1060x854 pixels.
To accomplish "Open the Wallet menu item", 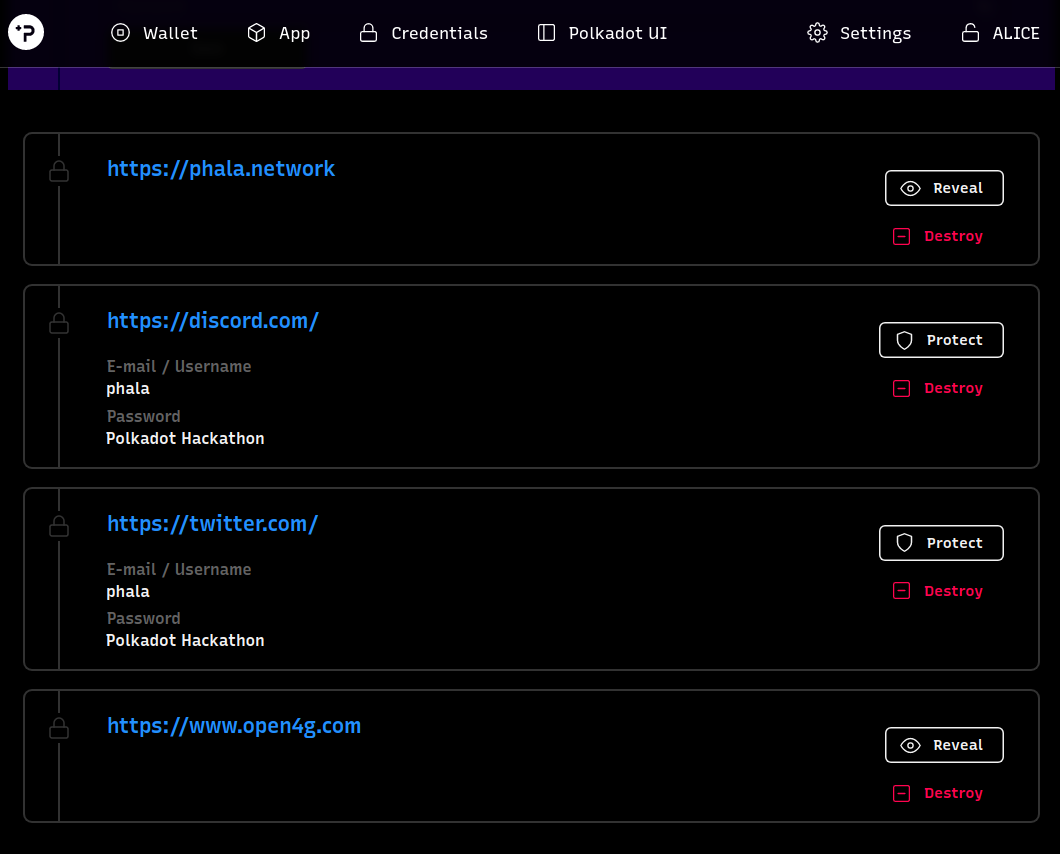I will (x=154, y=33).
